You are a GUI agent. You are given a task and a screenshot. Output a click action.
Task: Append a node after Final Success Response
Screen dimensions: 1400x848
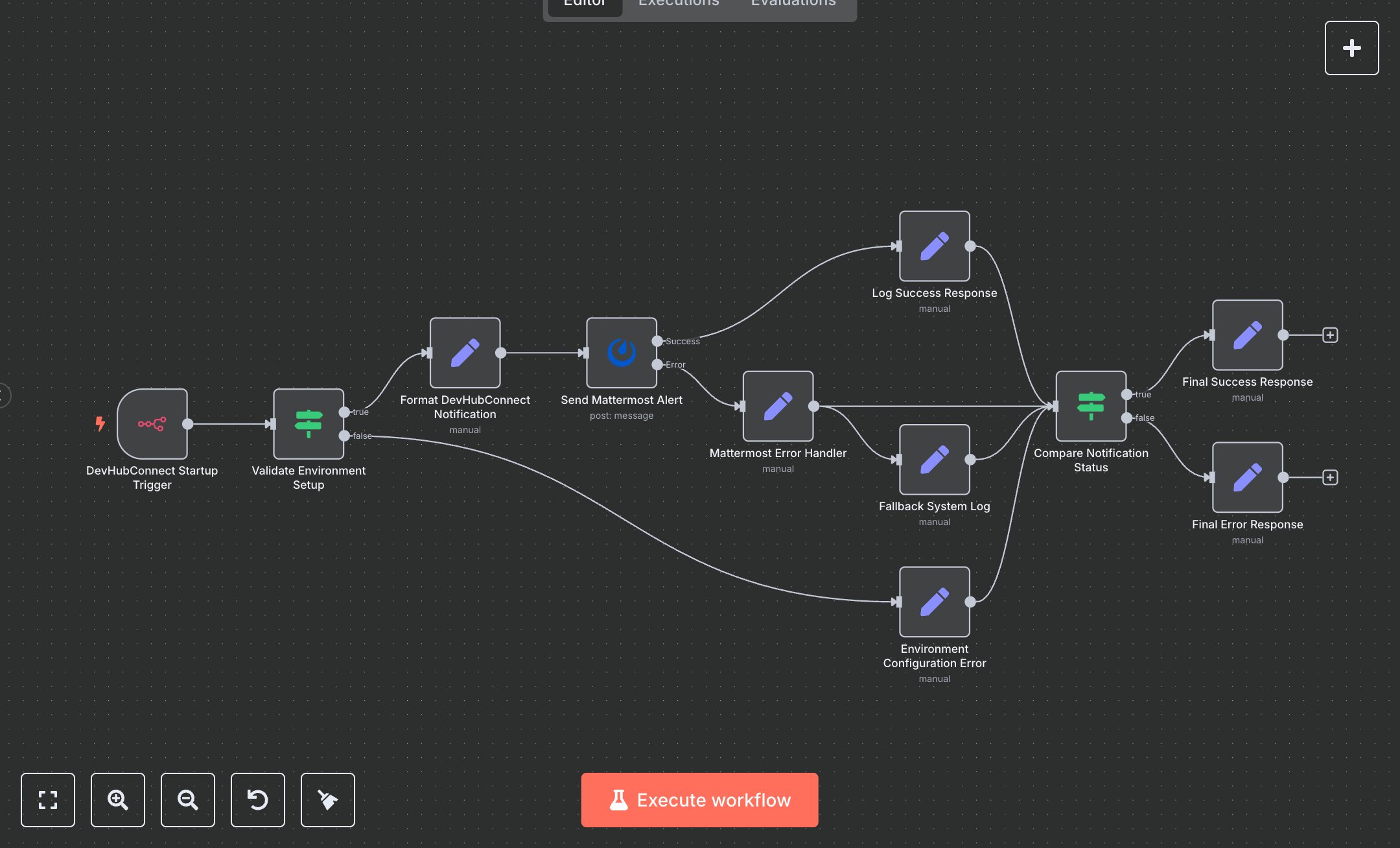coord(1331,335)
